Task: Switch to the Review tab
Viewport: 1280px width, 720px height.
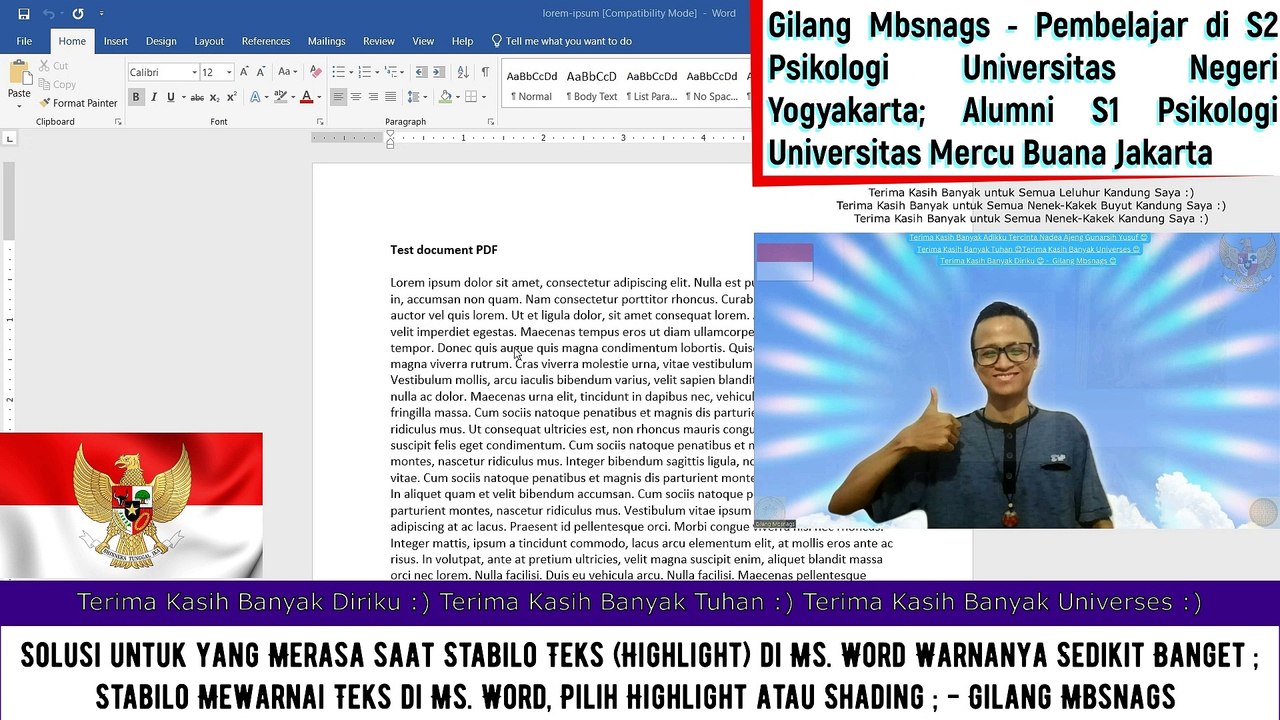Action: (x=379, y=41)
